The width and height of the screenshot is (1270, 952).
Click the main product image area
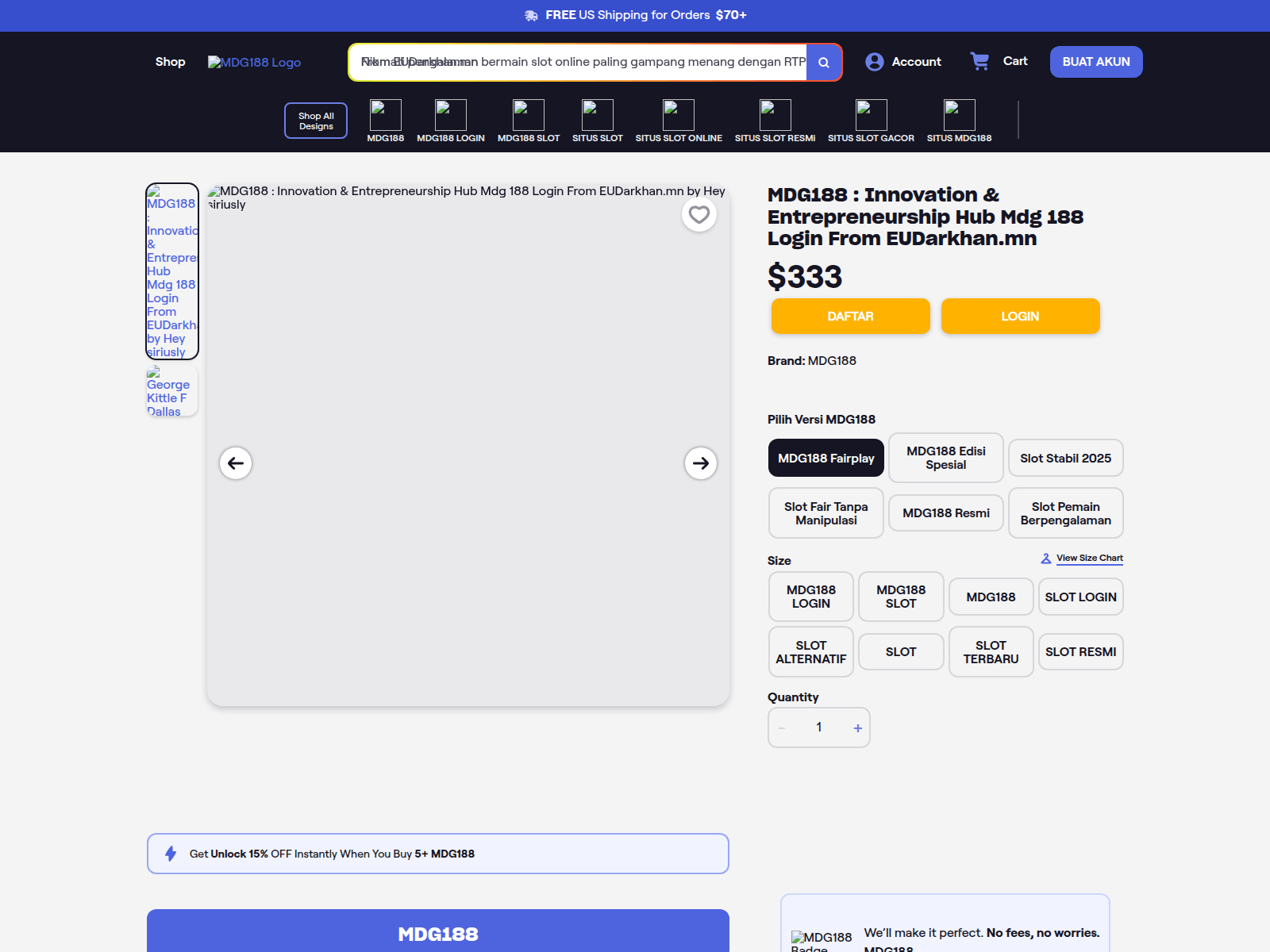click(468, 445)
